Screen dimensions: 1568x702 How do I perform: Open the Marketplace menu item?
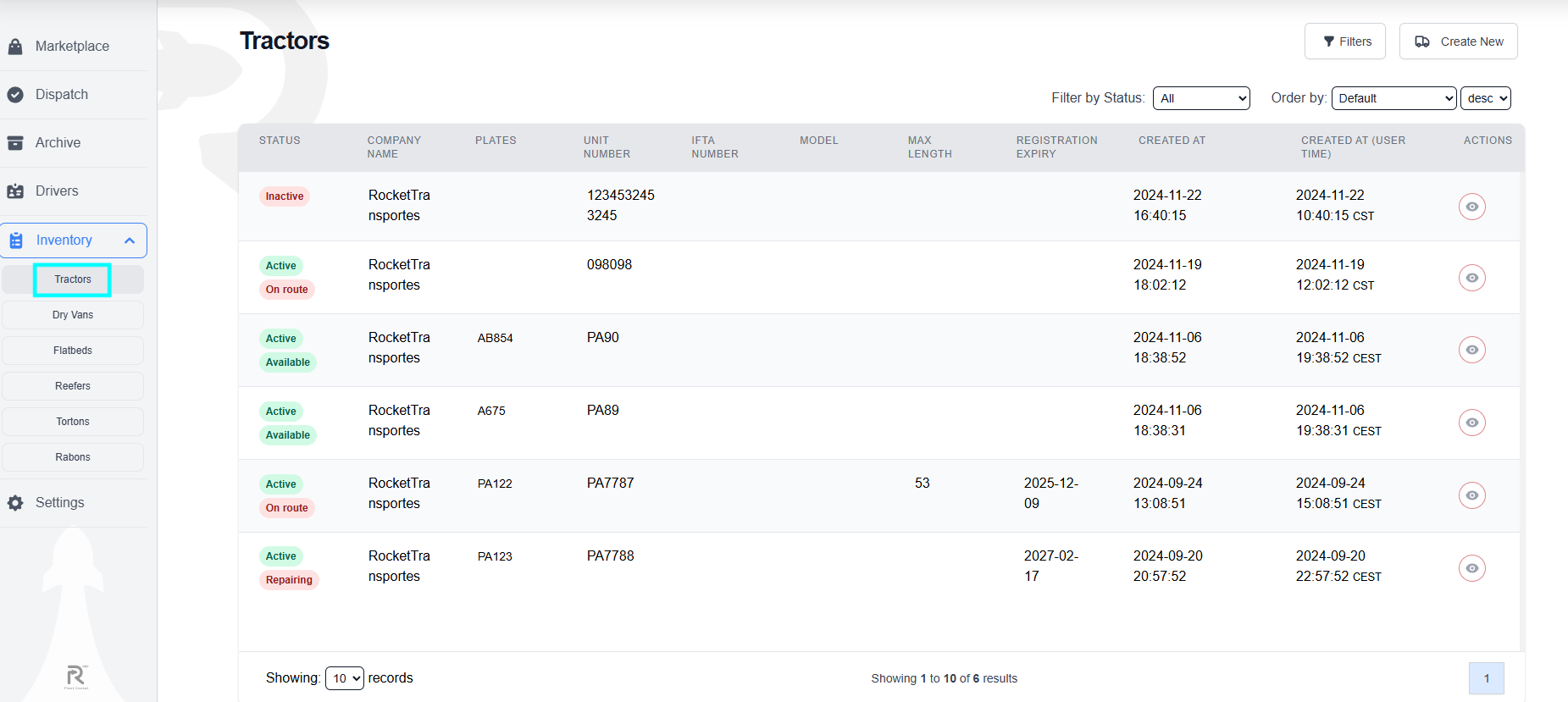[73, 47]
